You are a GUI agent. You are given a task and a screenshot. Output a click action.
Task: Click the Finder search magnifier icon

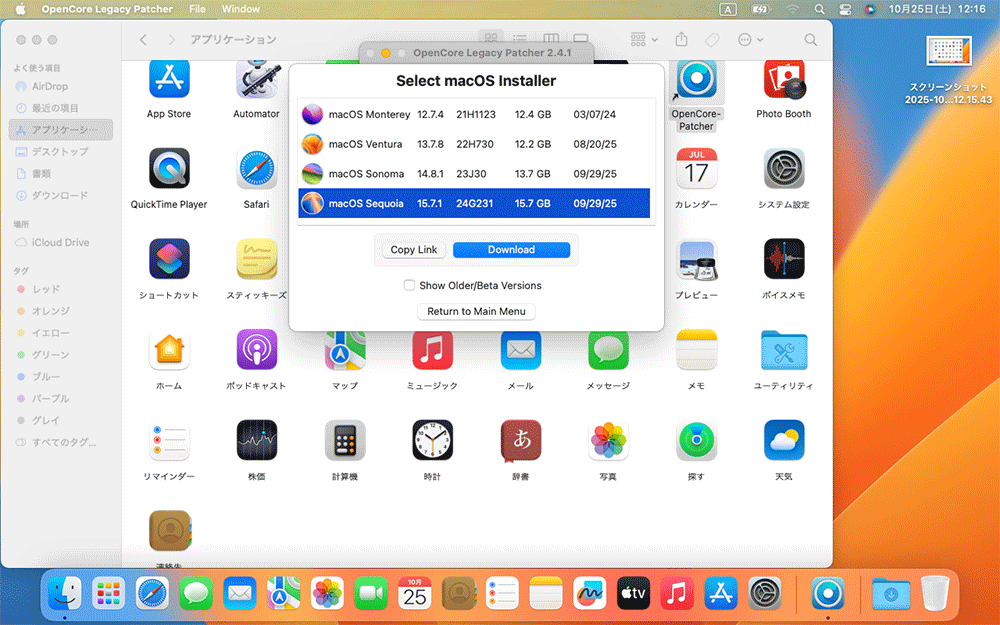pos(811,40)
